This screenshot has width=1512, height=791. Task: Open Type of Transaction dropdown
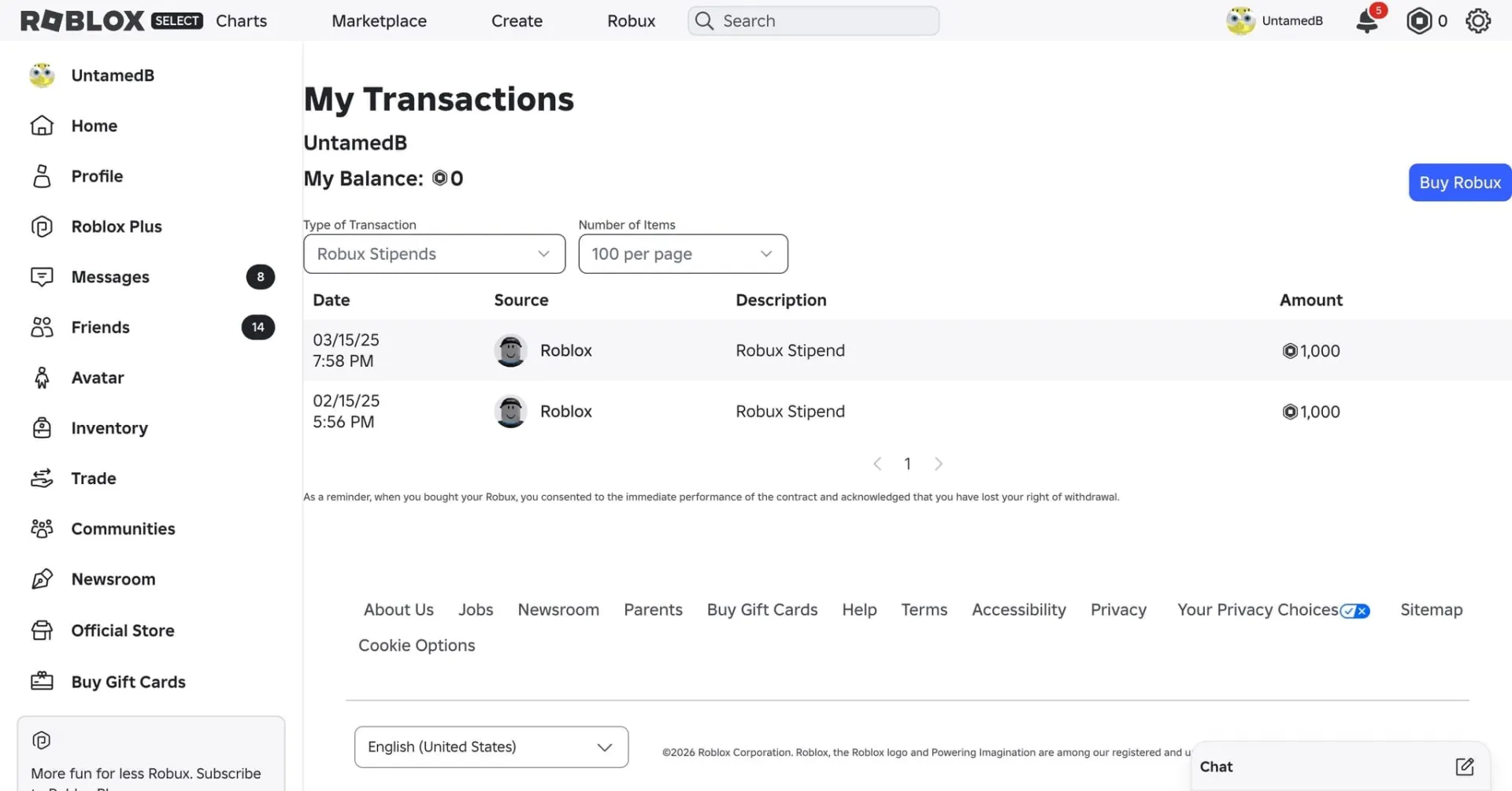coord(434,253)
